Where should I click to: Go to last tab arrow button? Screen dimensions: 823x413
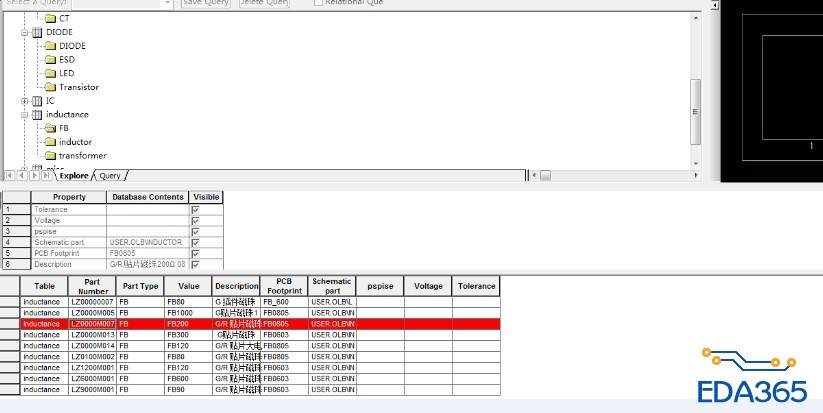pos(47,175)
